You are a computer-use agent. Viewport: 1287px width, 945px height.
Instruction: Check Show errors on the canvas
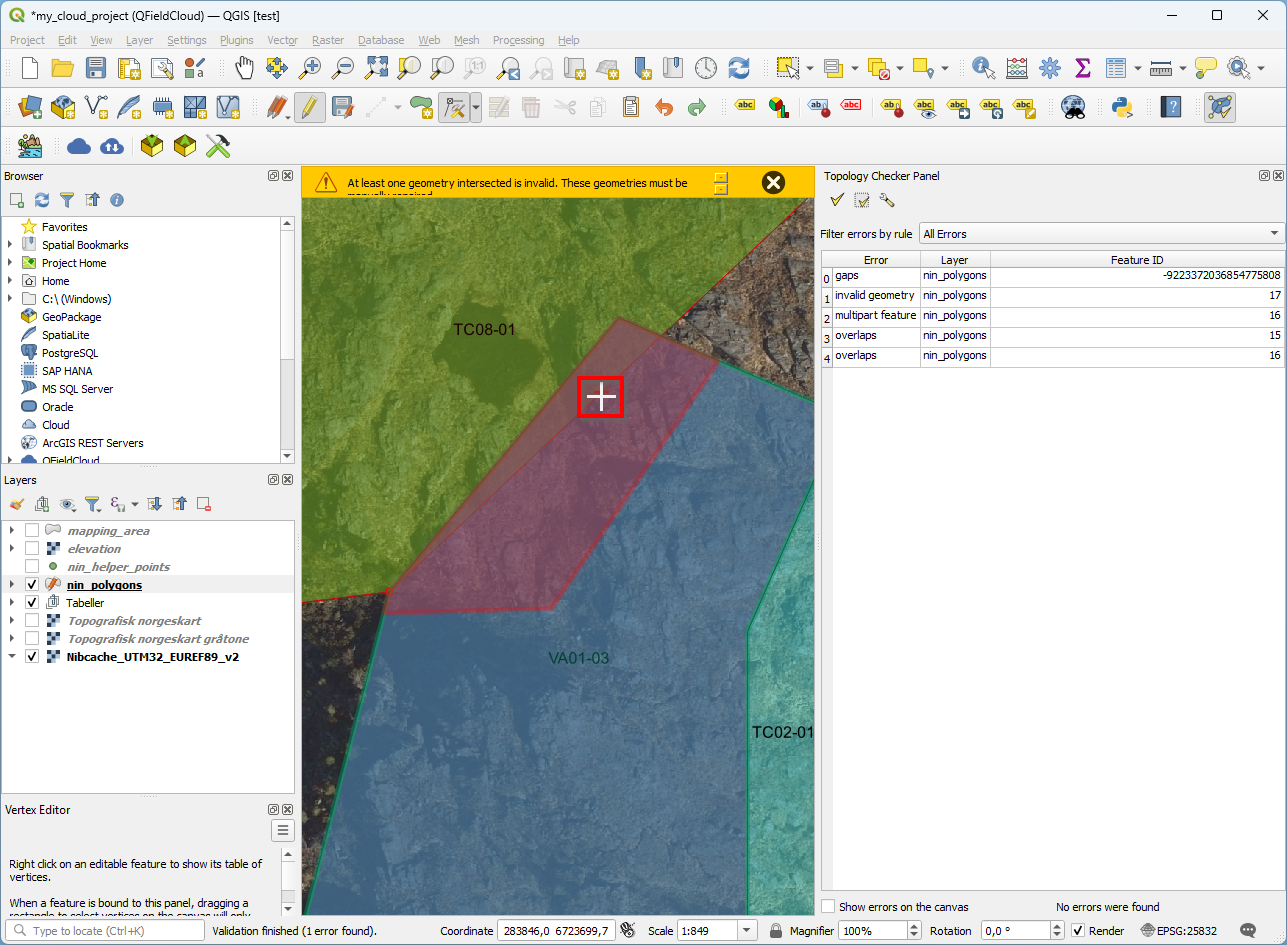[828, 907]
